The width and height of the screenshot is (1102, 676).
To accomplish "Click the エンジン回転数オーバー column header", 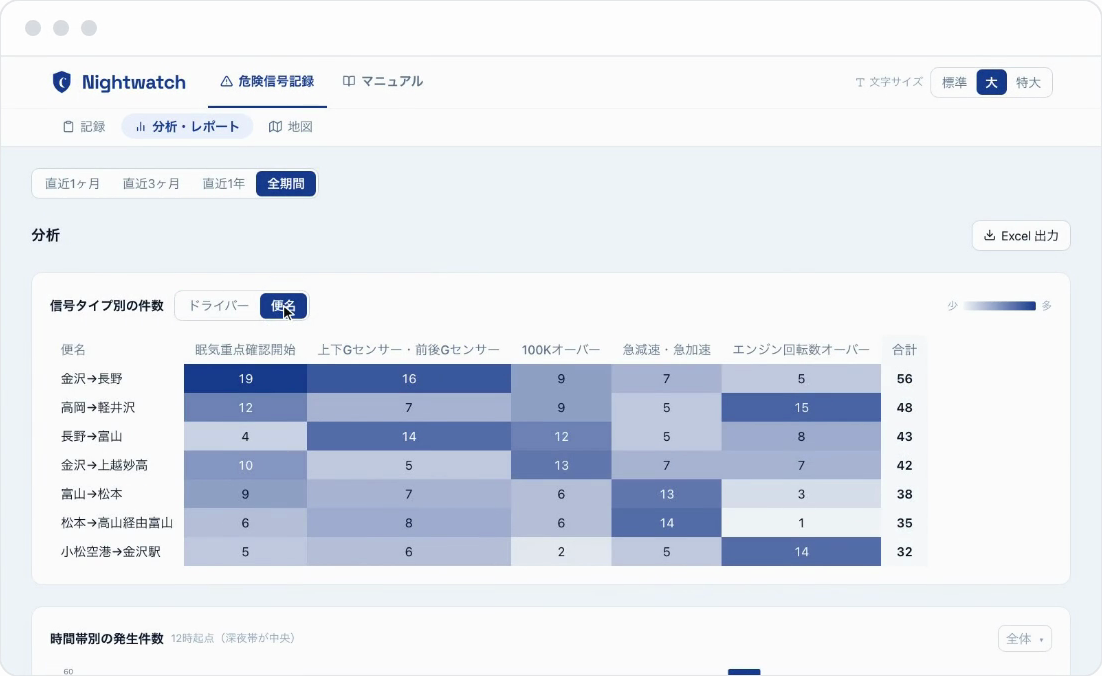I will pos(801,349).
